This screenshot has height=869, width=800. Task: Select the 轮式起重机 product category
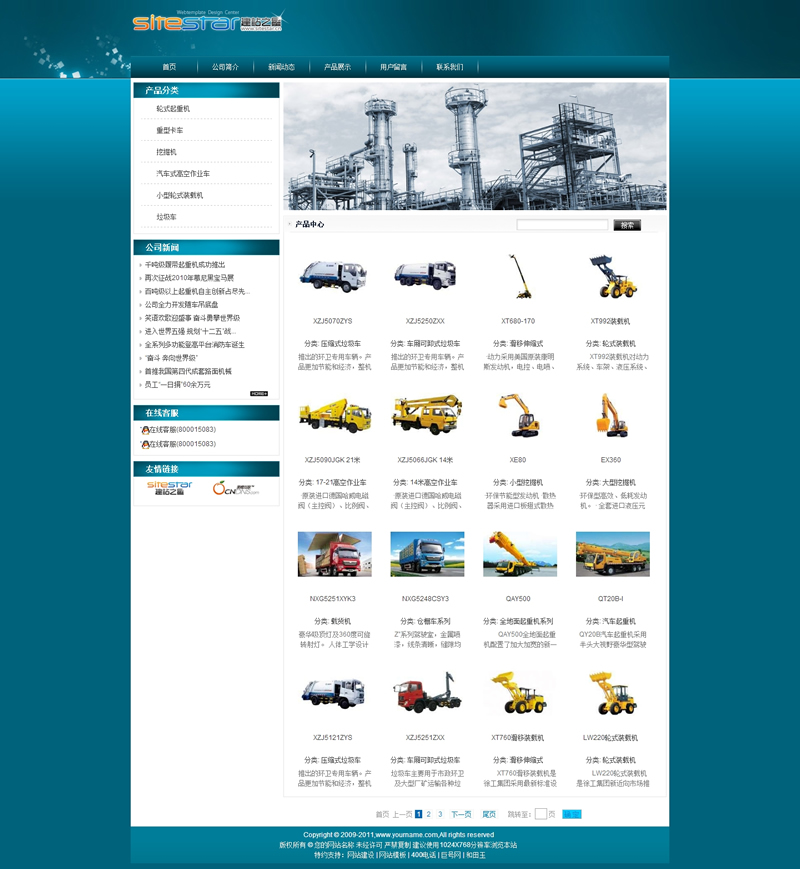[173, 108]
